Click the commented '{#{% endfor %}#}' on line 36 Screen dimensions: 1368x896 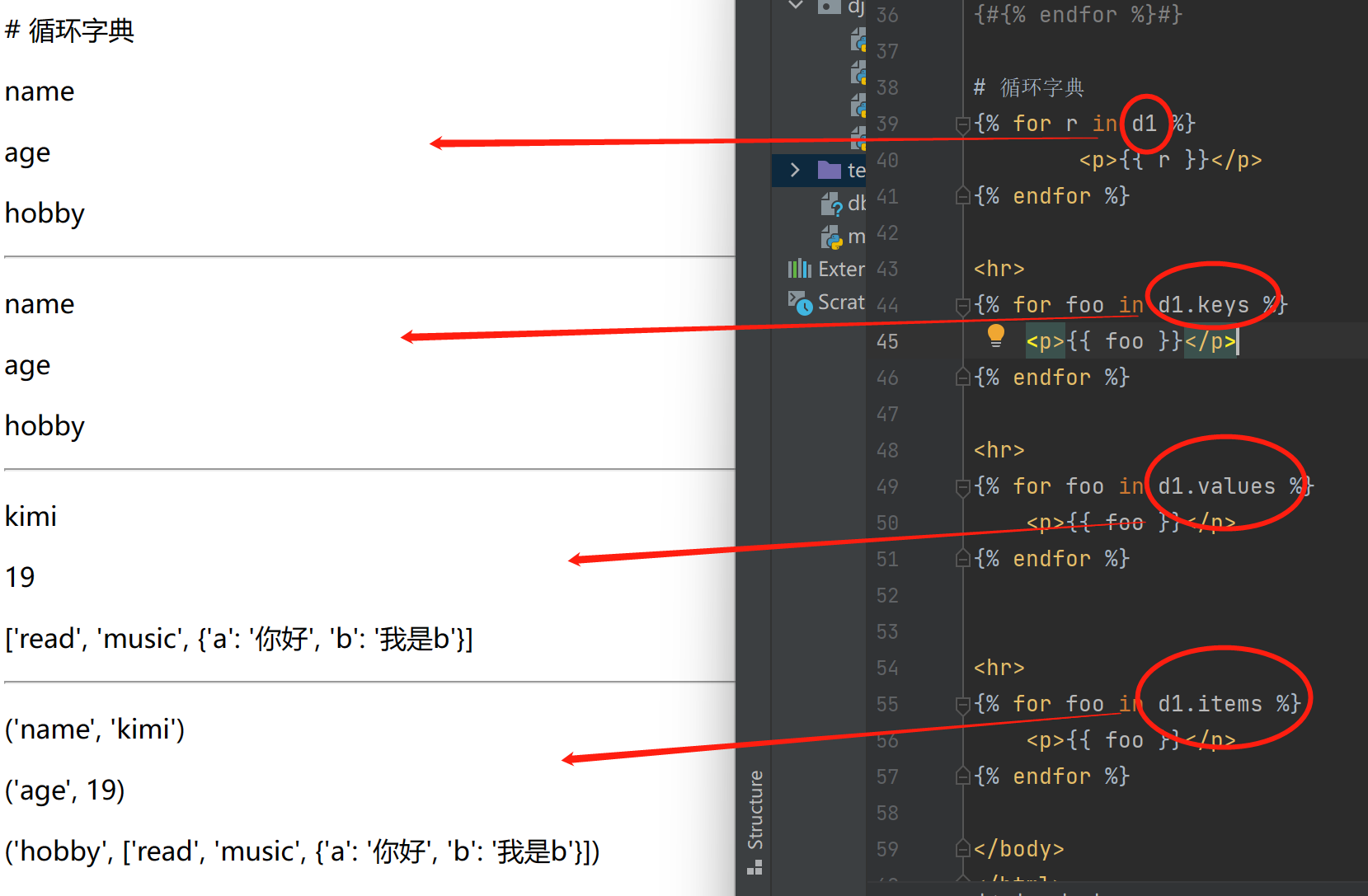(1079, 15)
